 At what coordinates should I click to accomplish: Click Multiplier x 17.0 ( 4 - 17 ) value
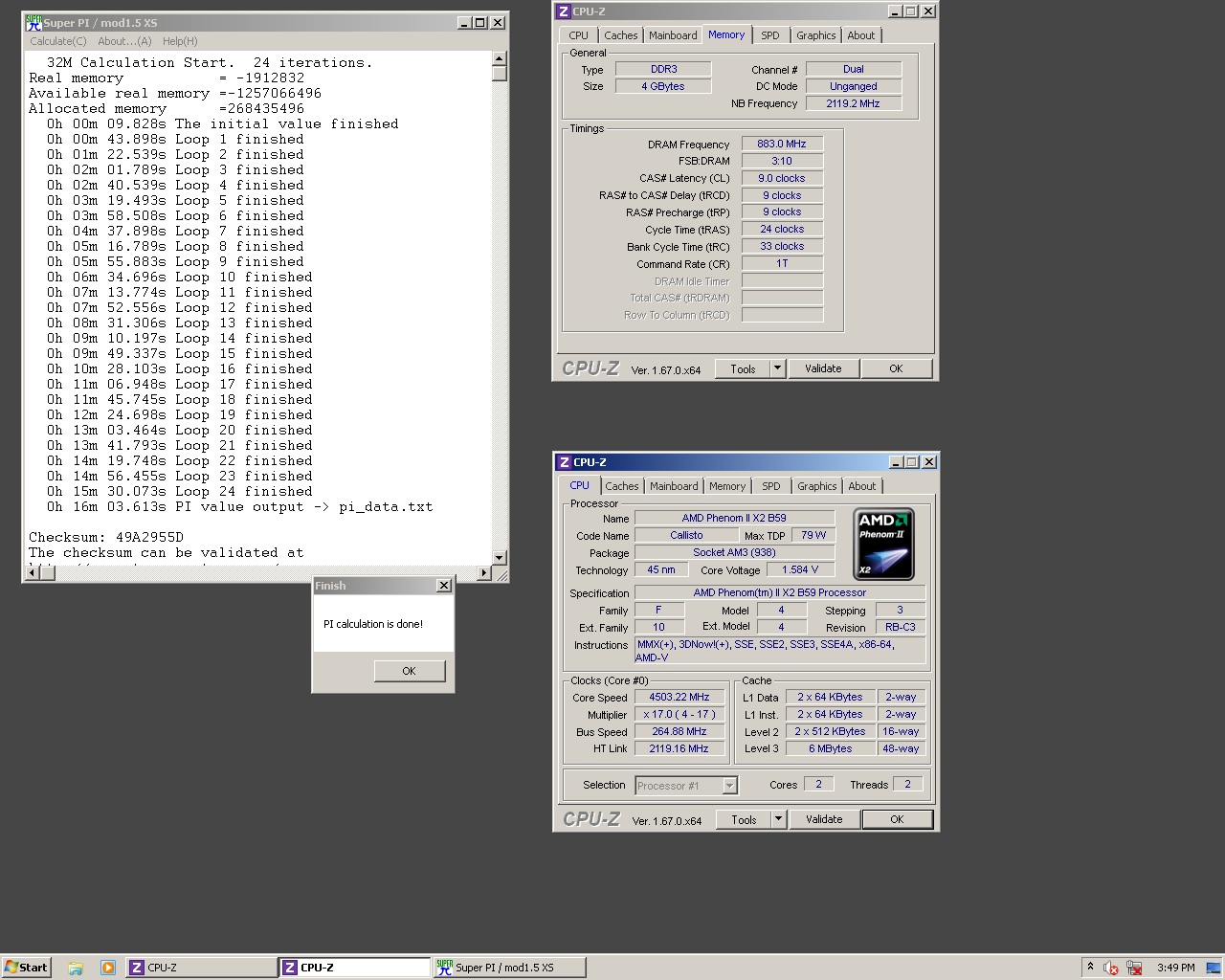tap(679, 714)
